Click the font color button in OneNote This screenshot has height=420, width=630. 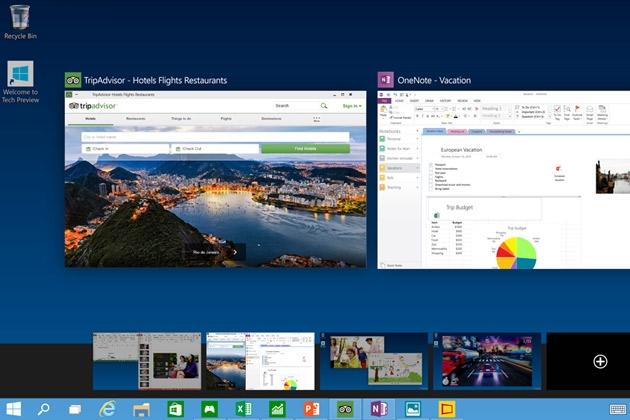tap(456, 116)
